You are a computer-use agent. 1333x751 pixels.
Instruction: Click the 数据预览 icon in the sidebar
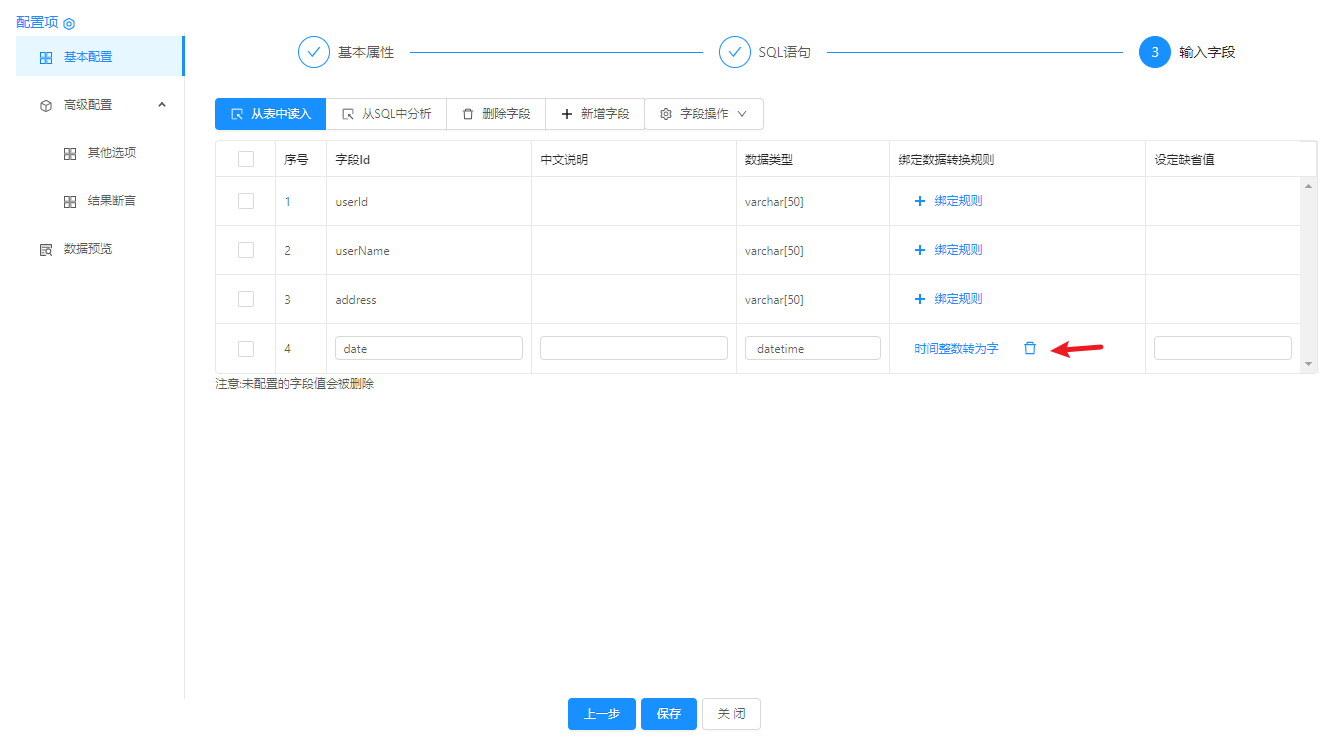pos(46,249)
